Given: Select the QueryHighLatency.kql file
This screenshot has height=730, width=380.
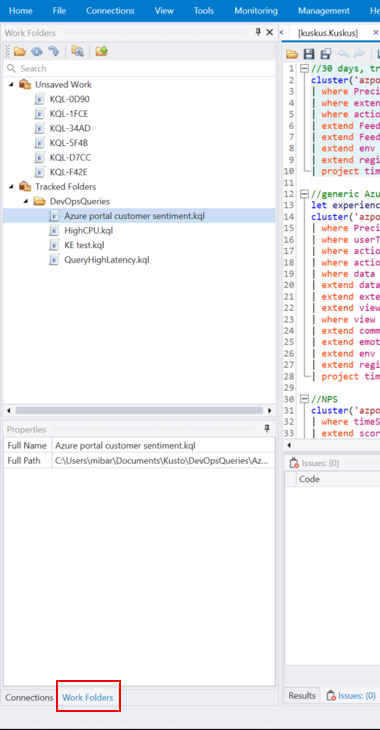Looking at the screenshot, I should click(107, 260).
